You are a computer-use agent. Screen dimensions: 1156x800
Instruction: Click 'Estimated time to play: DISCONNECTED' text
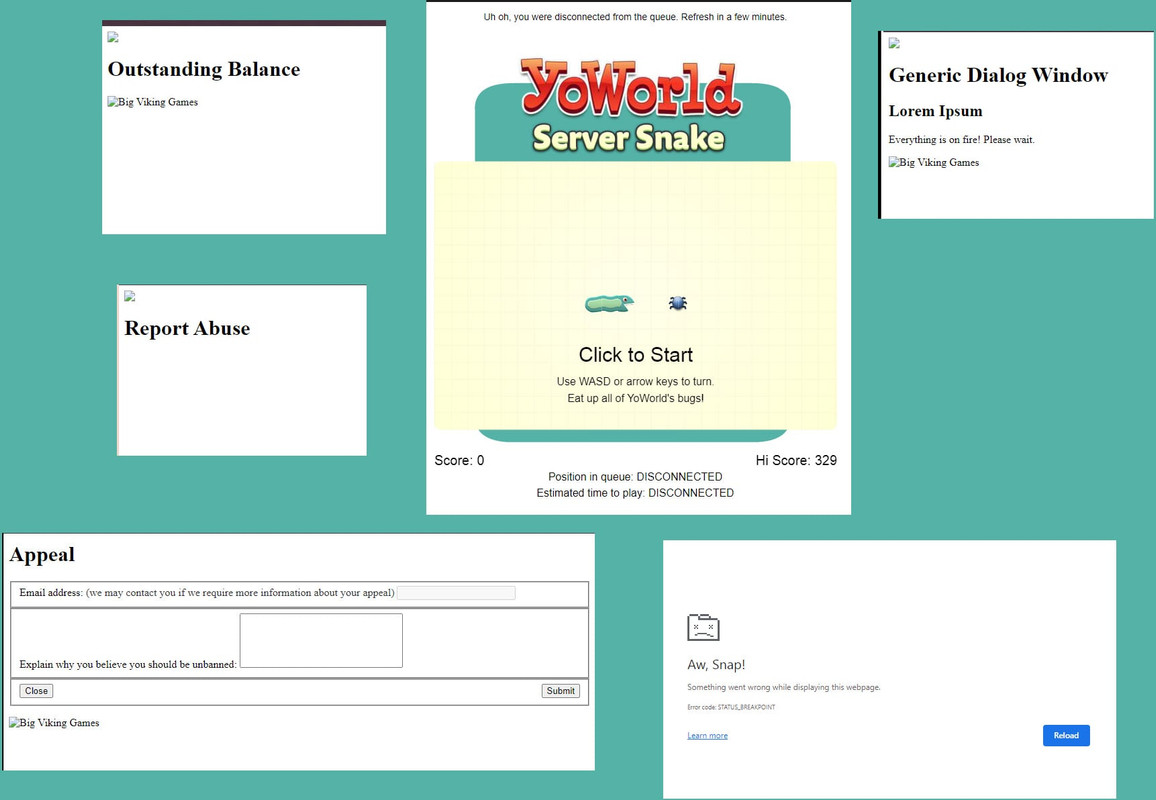(x=636, y=493)
